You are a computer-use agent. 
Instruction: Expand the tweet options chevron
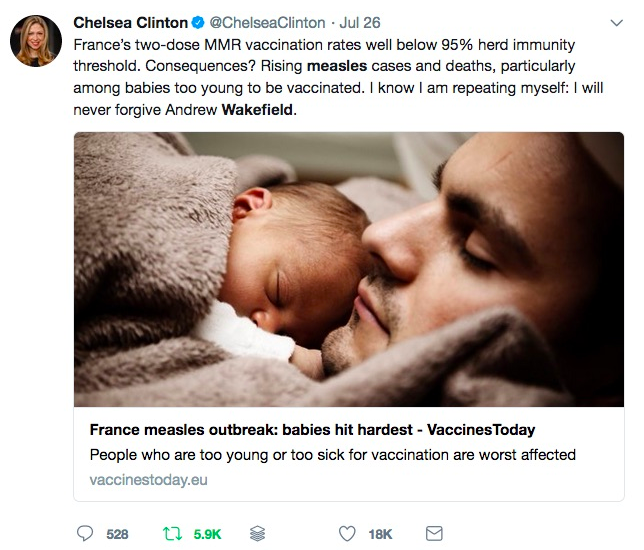(613, 23)
